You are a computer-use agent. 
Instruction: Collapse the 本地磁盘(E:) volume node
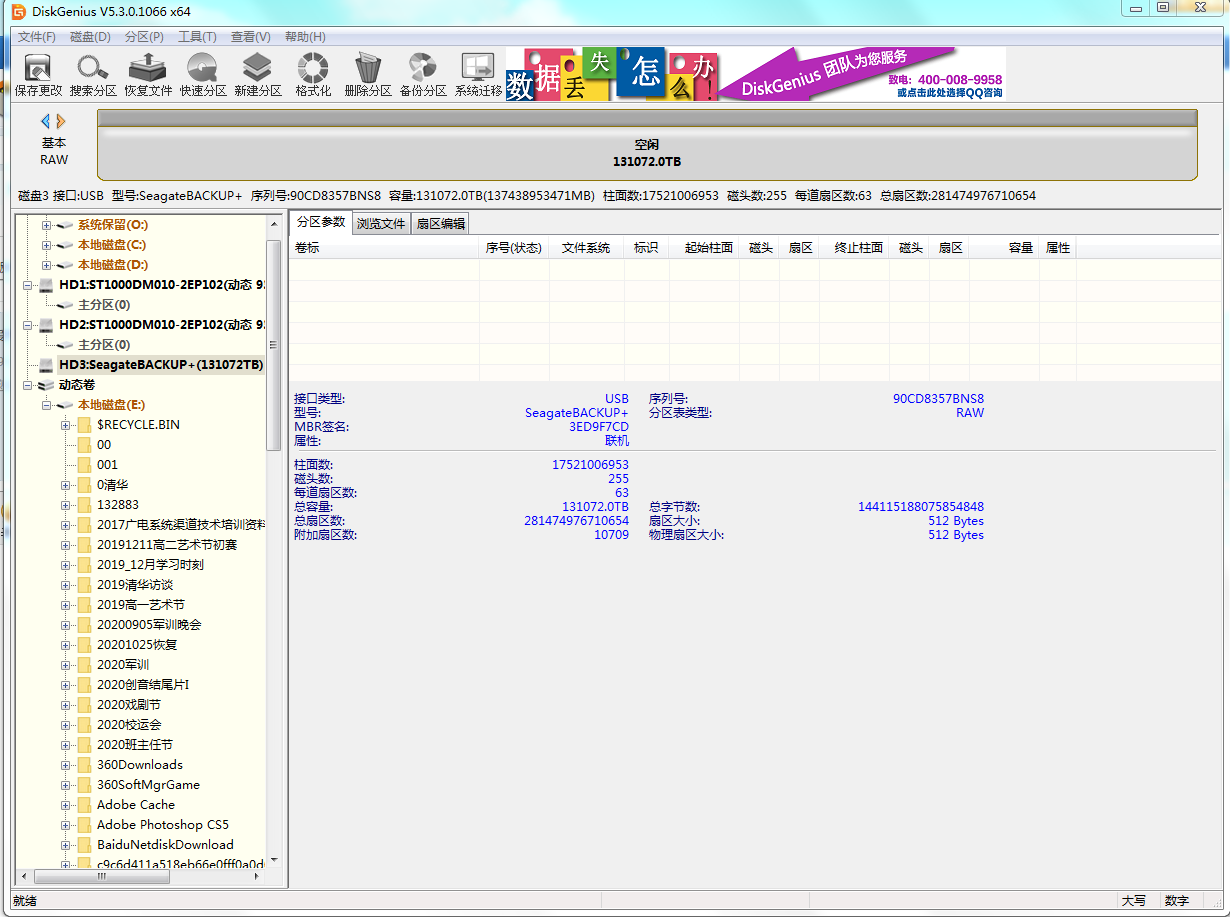coord(46,405)
